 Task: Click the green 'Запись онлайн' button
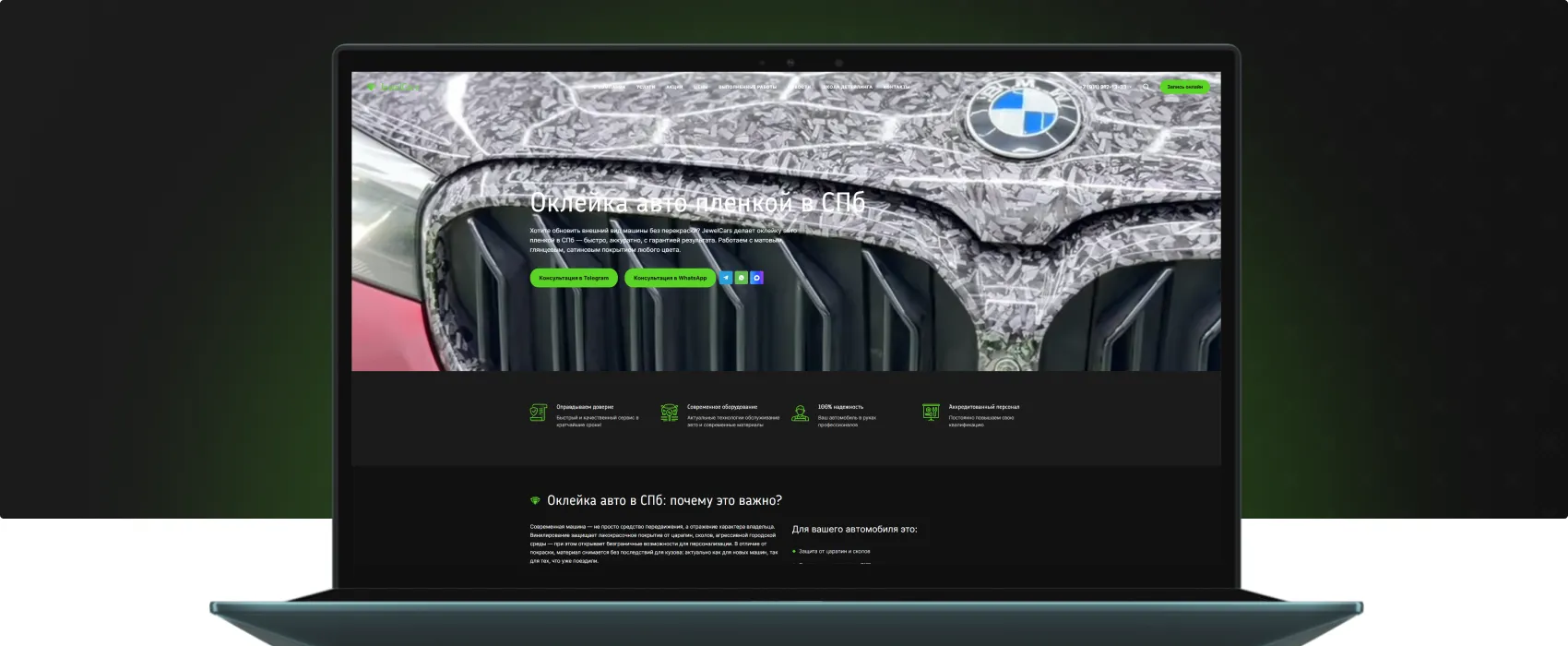coord(1184,87)
